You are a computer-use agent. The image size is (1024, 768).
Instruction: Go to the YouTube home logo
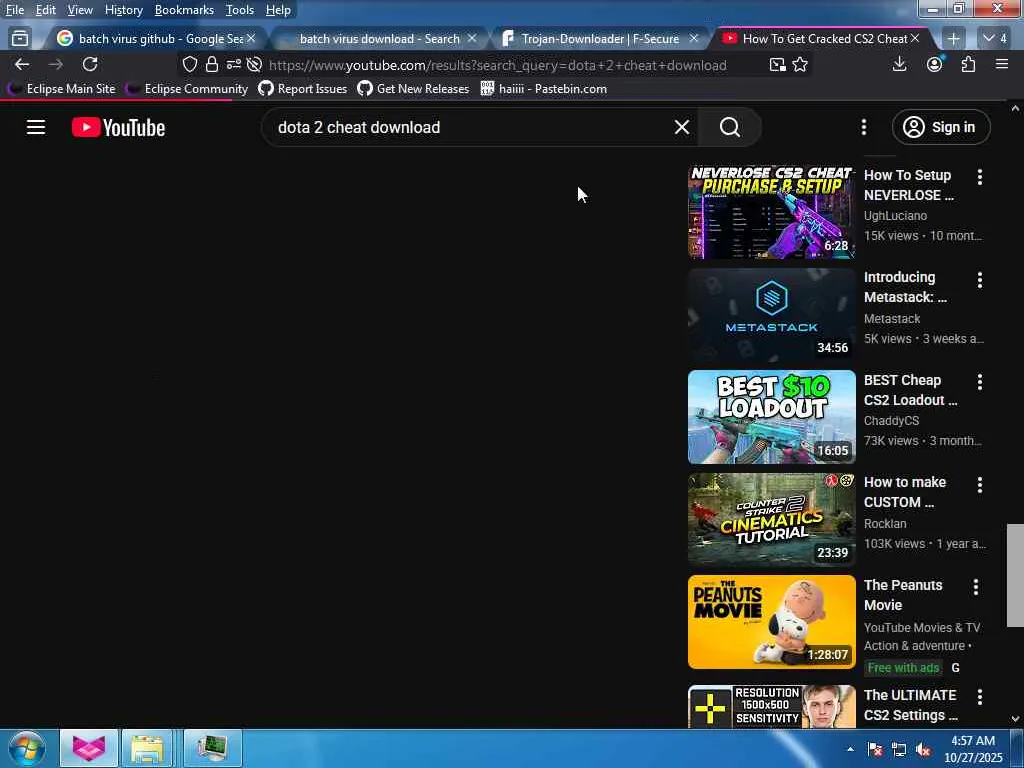coord(118,127)
